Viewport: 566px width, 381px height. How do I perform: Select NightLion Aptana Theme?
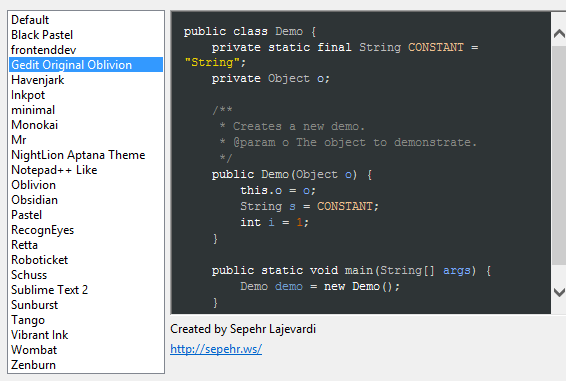(86, 155)
